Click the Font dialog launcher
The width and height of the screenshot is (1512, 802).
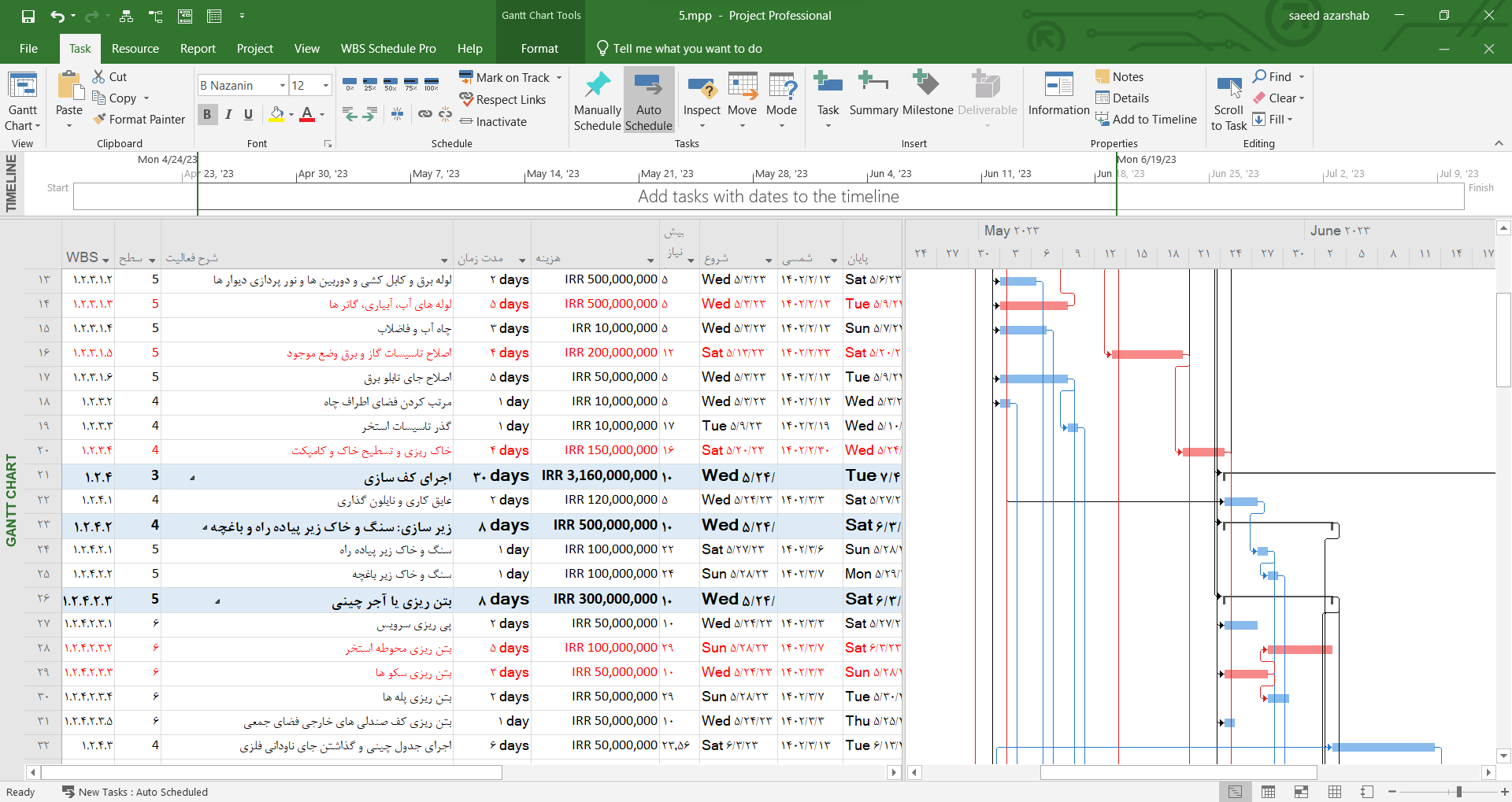click(x=328, y=144)
